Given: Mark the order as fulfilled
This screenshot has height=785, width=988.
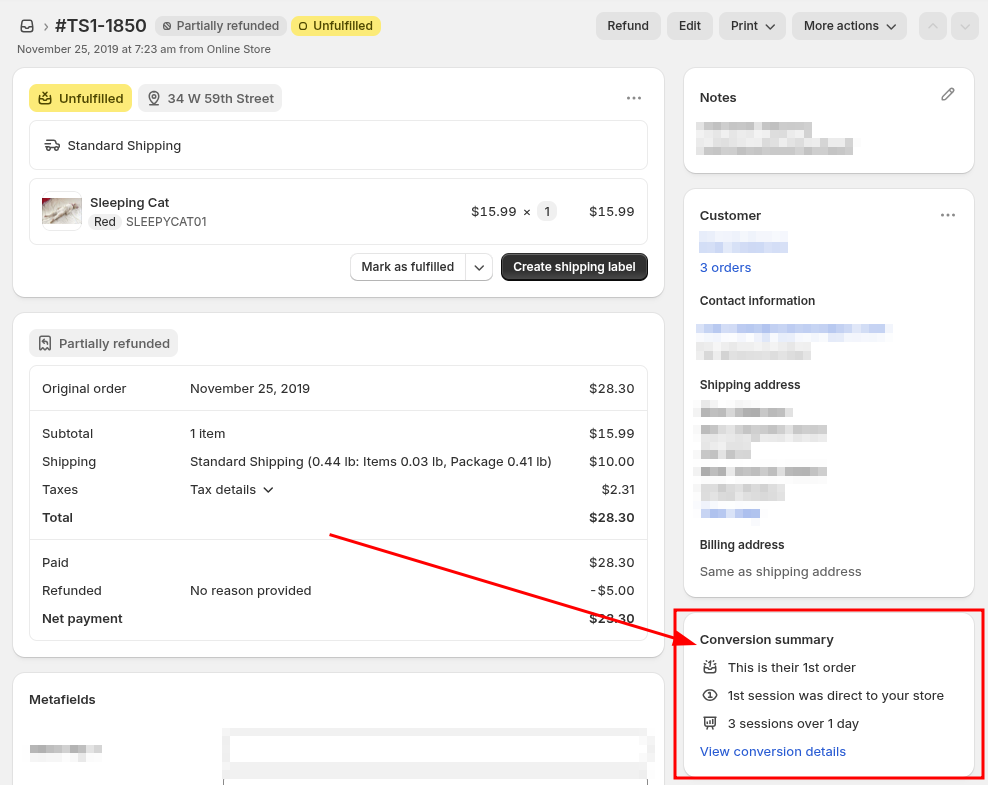Looking at the screenshot, I should (x=407, y=267).
